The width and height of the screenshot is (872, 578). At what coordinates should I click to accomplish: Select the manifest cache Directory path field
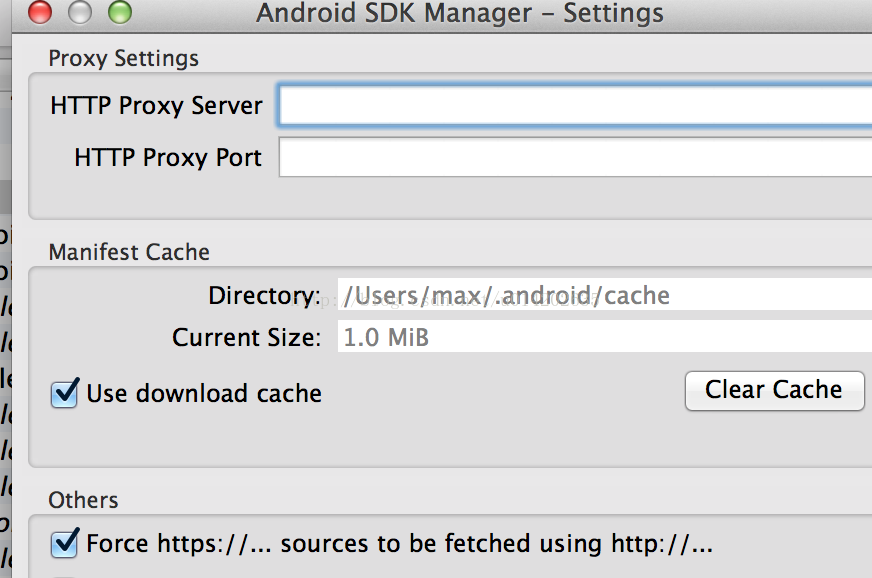click(605, 294)
